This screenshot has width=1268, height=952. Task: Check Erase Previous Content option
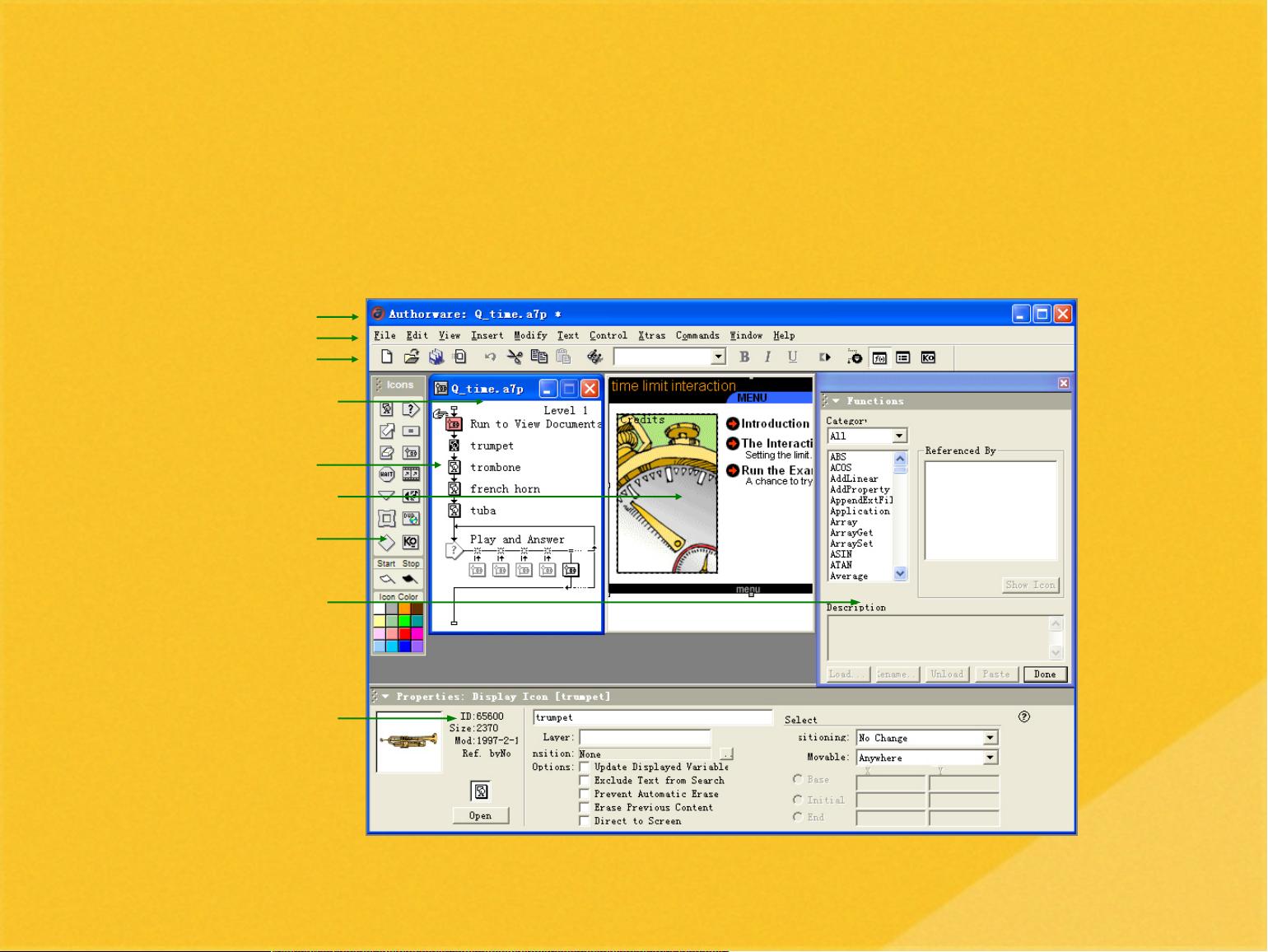(585, 807)
